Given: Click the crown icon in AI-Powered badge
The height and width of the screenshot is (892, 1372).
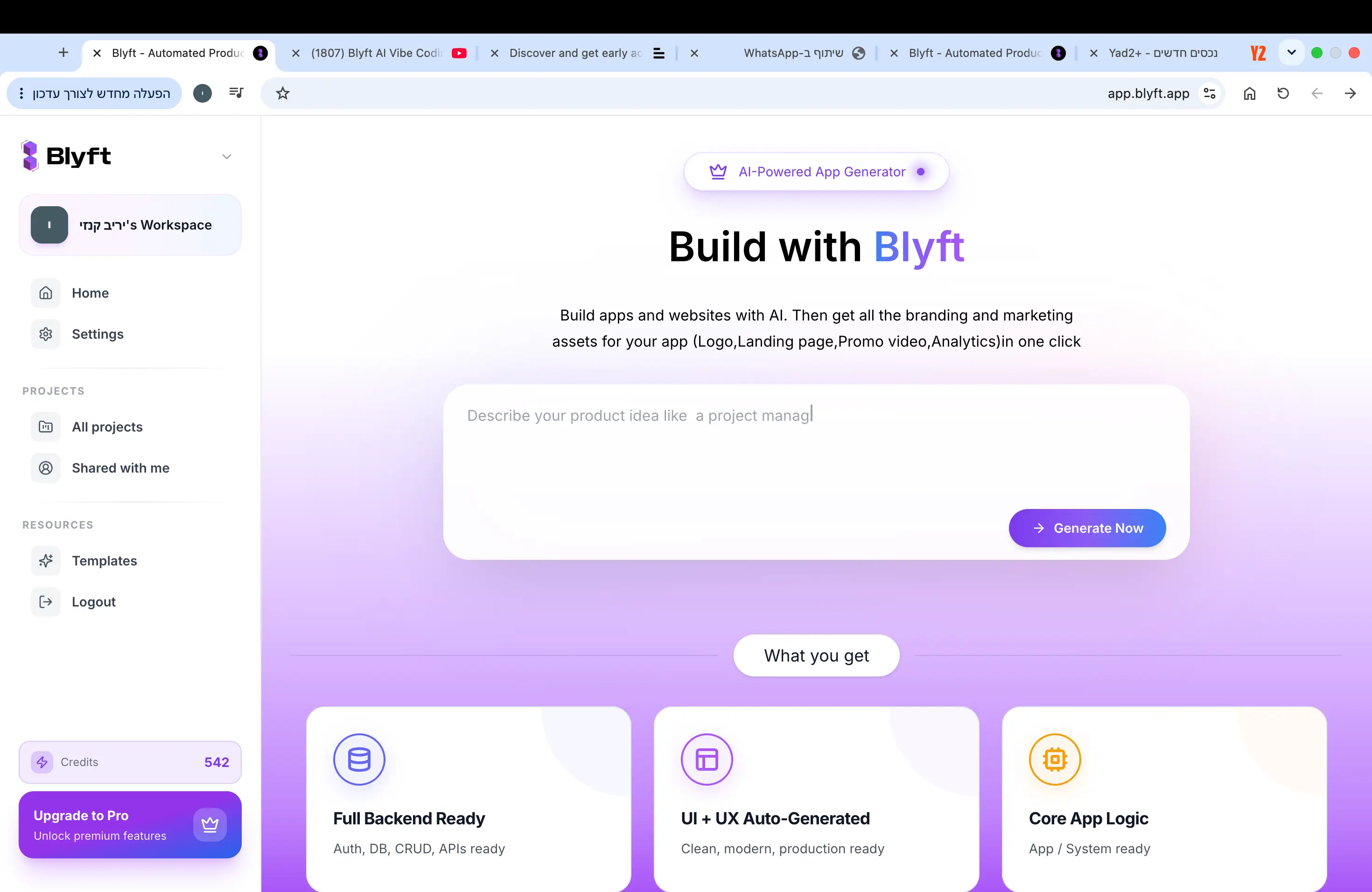Looking at the screenshot, I should pos(718,172).
